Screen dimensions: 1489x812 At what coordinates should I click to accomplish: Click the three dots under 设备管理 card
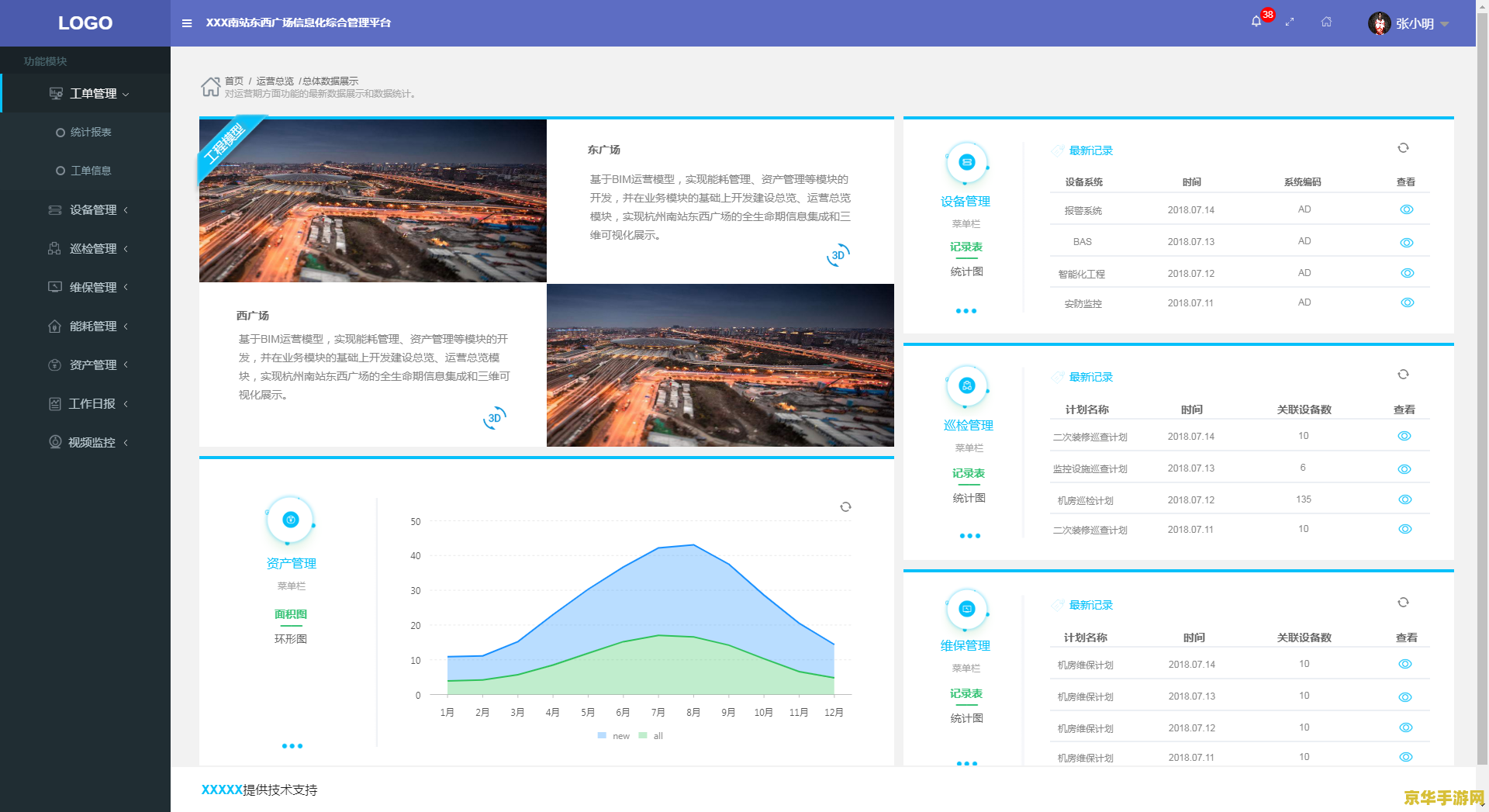point(966,311)
